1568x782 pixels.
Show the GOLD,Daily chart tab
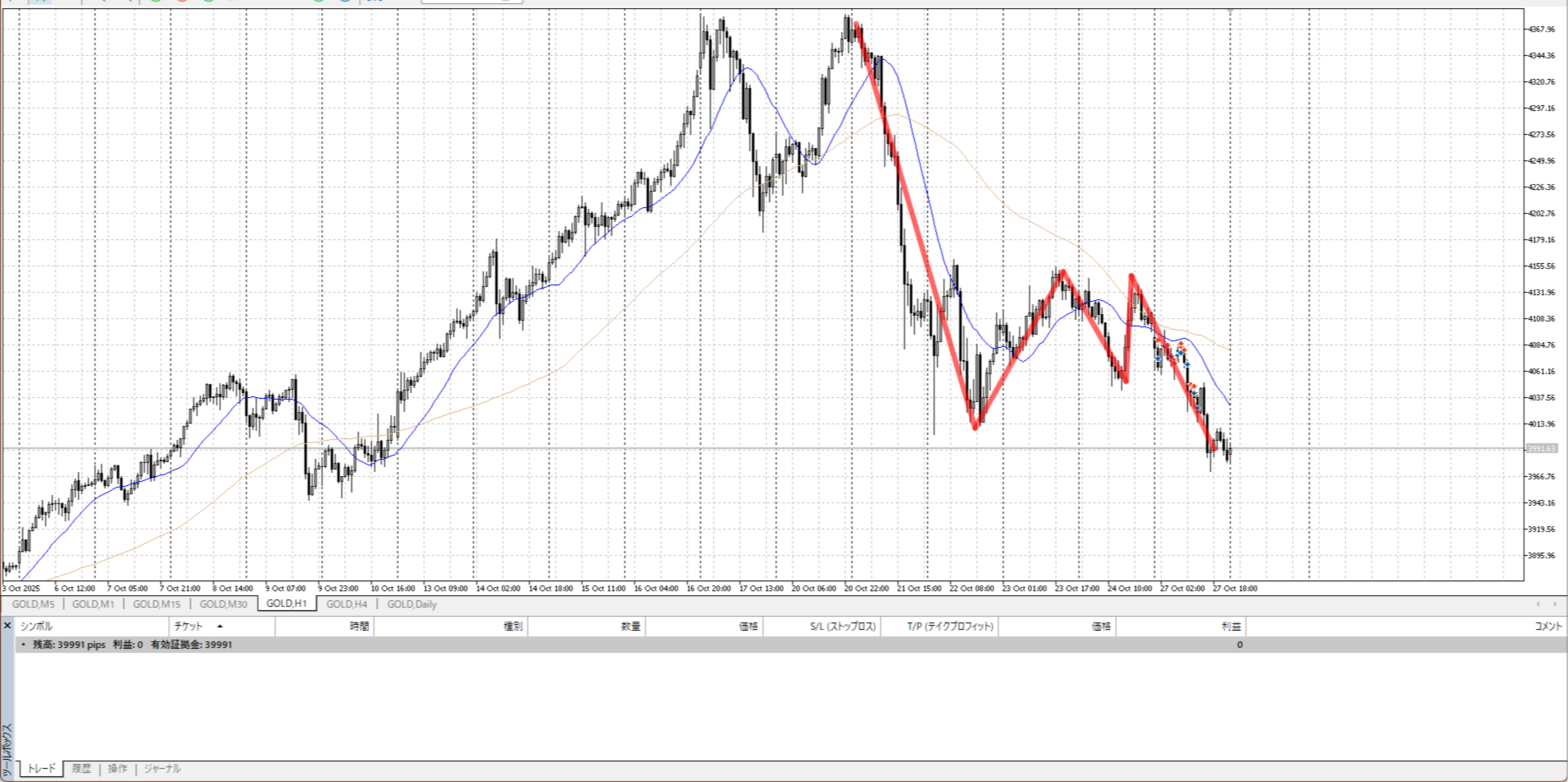[x=411, y=604]
